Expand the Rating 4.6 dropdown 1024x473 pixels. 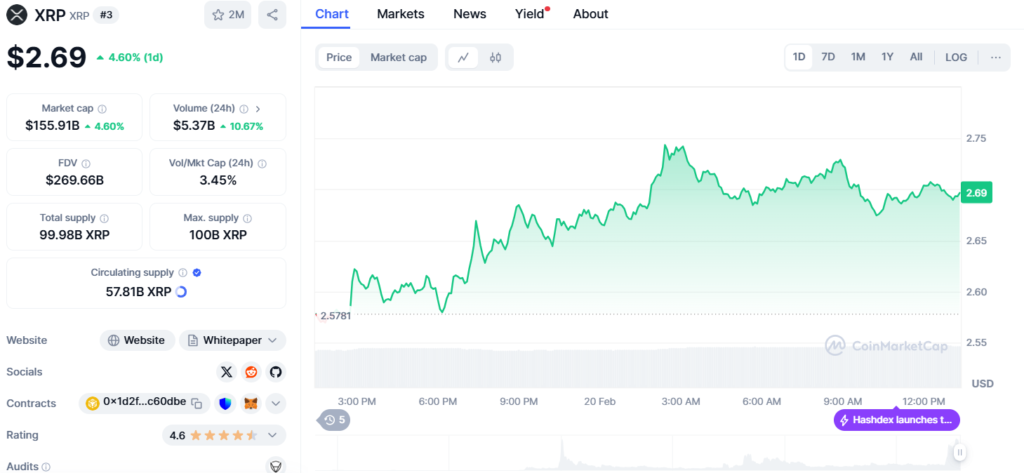(x=224, y=435)
